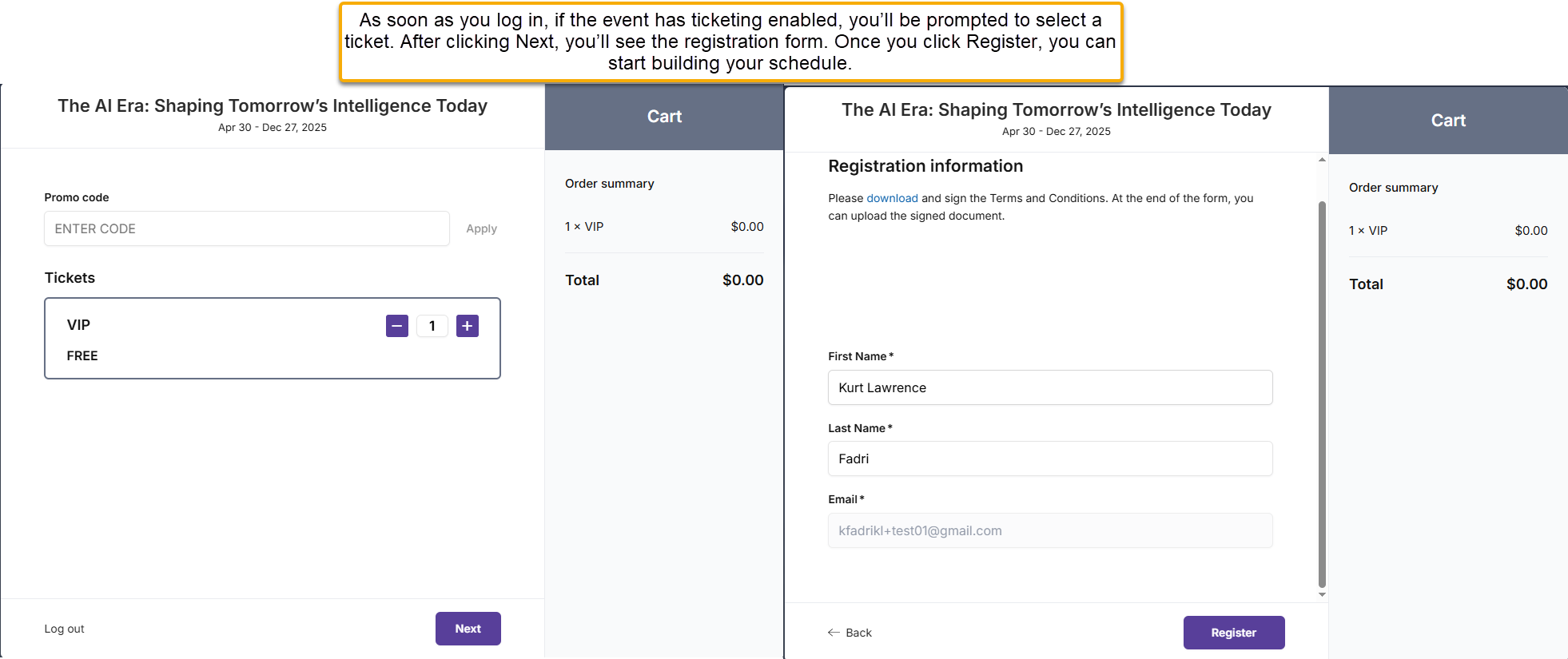Click the registration form scrollbar thumb
This screenshot has width=1568, height=659.
pyautogui.click(x=1322, y=394)
